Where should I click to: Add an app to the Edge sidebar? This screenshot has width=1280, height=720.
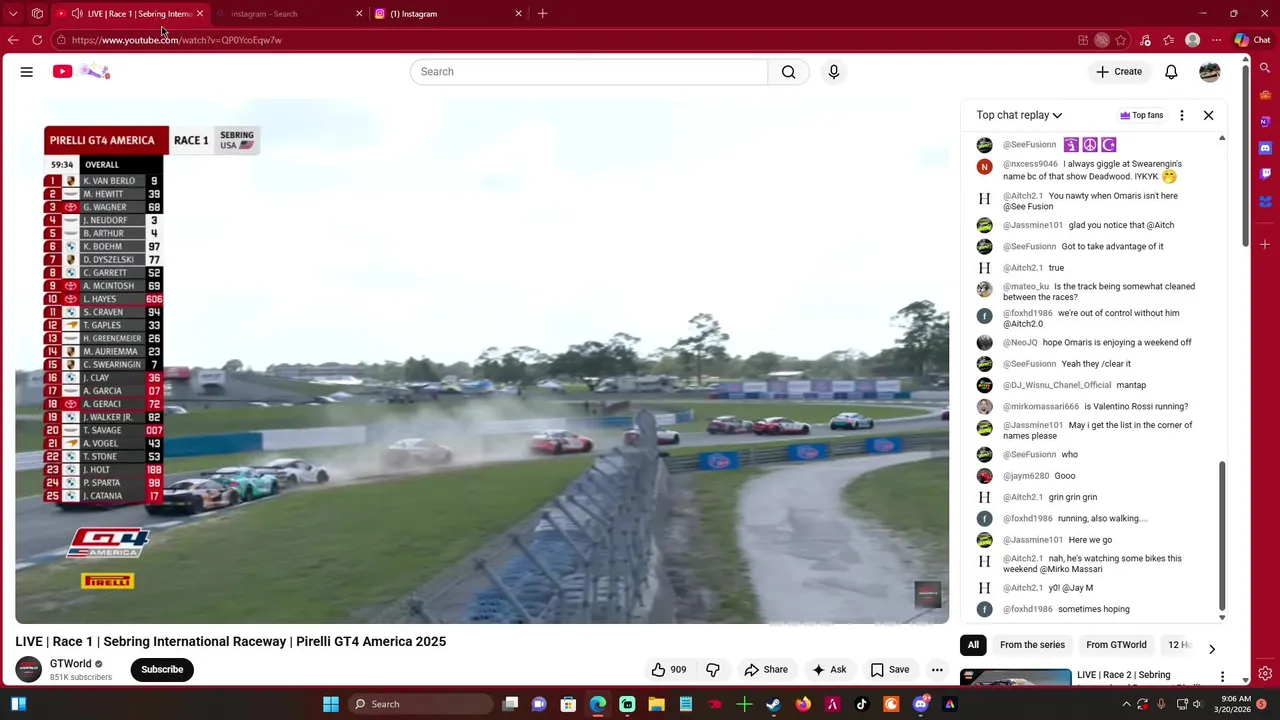click(1265, 244)
